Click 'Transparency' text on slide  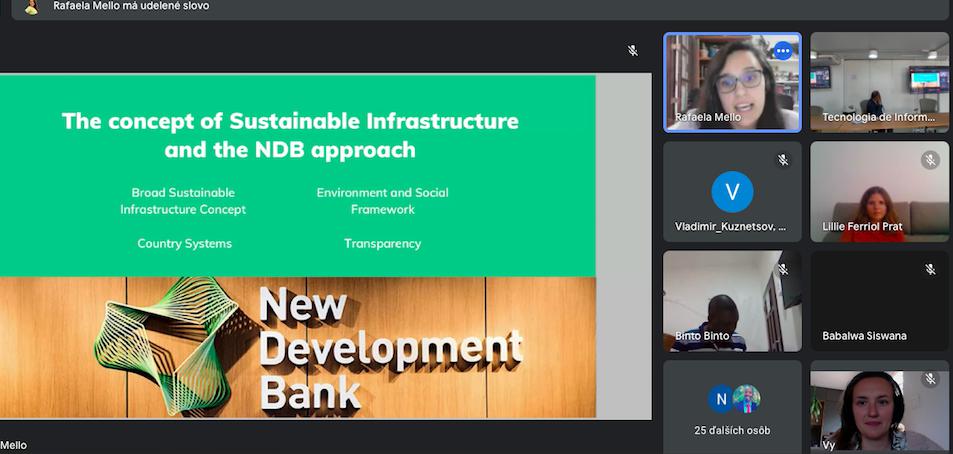point(382,244)
